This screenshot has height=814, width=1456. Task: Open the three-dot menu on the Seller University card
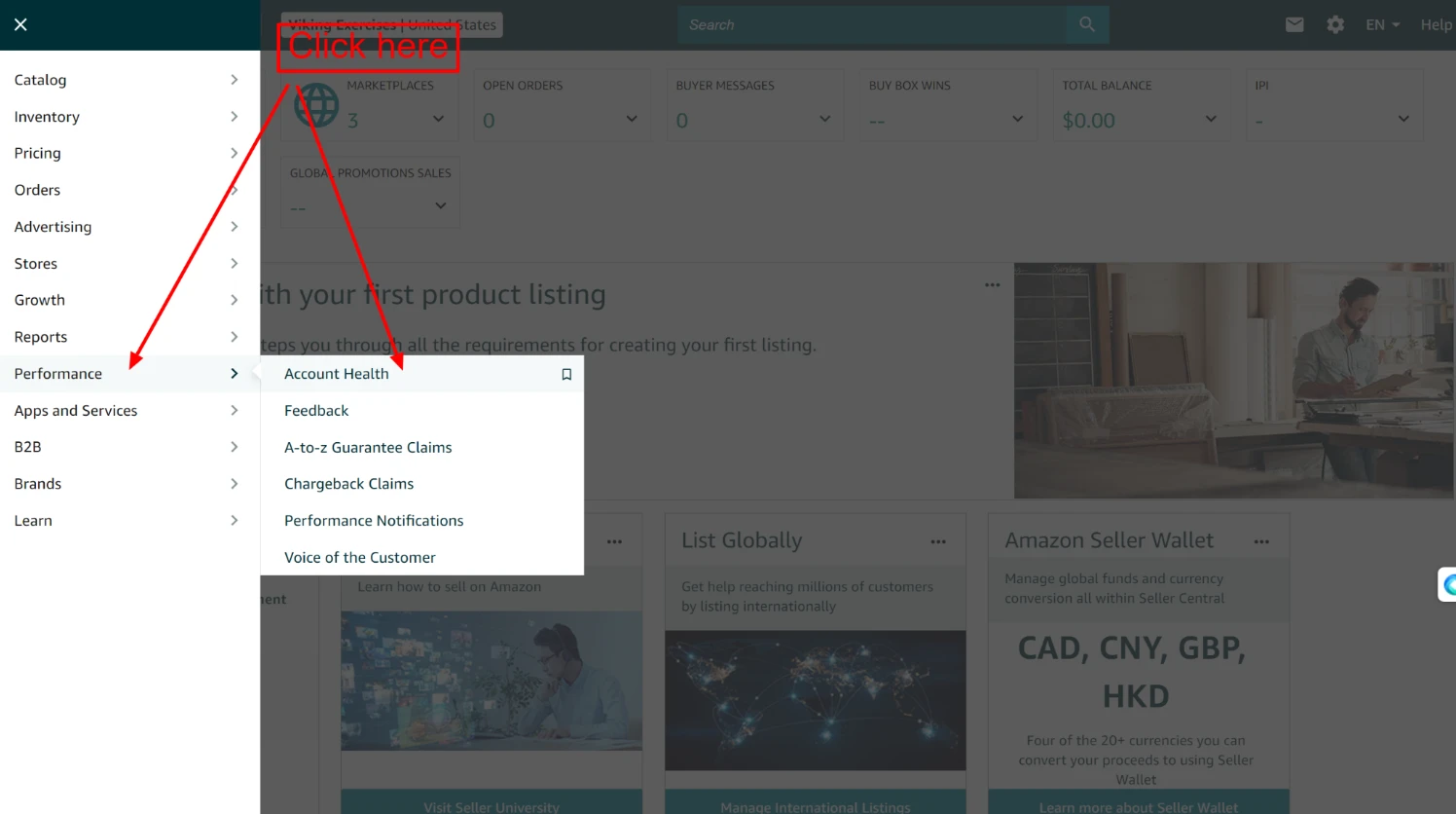pos(614,541)
